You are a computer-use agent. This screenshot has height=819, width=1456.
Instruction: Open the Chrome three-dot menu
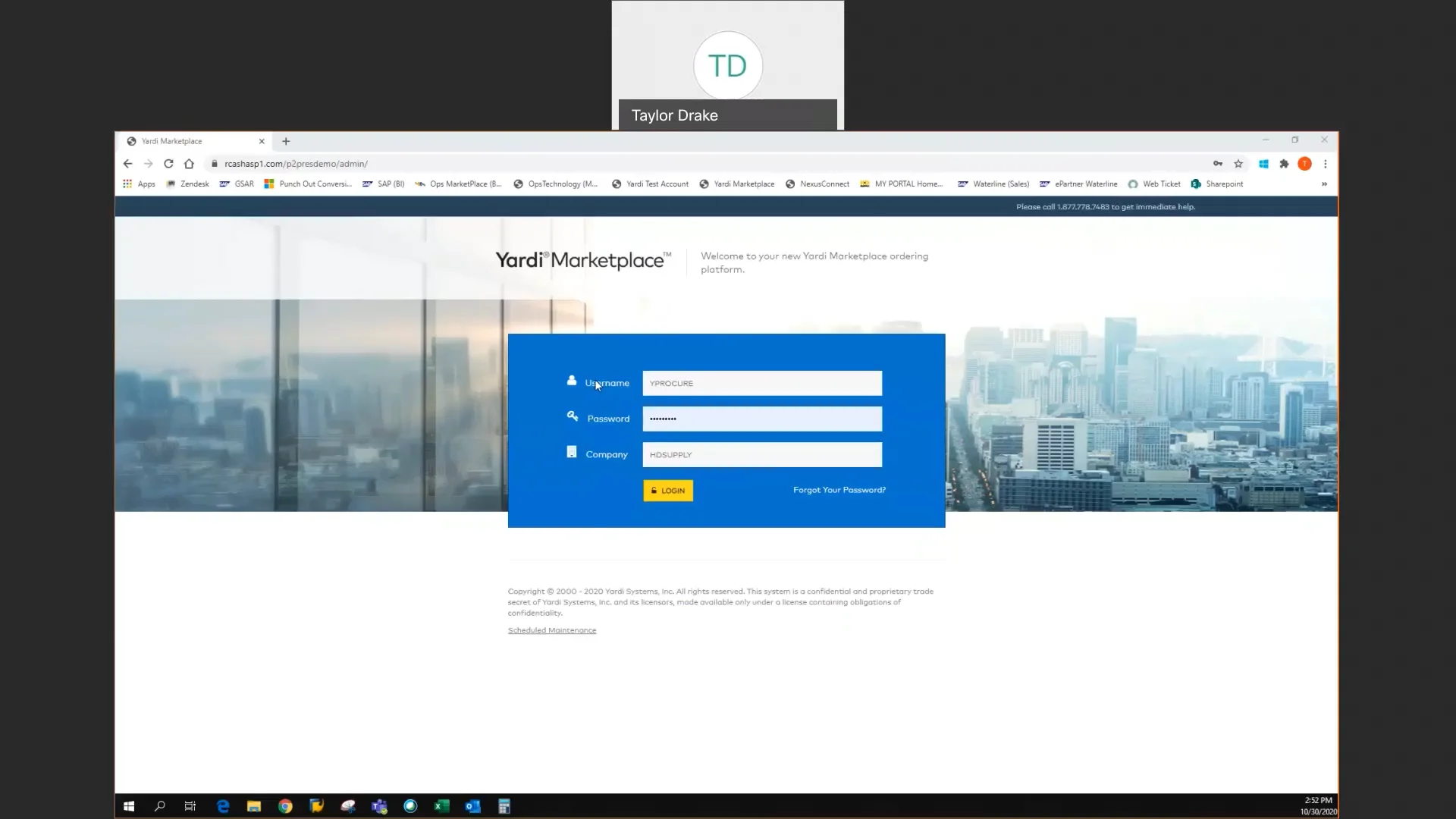(x=1326, y=164)
